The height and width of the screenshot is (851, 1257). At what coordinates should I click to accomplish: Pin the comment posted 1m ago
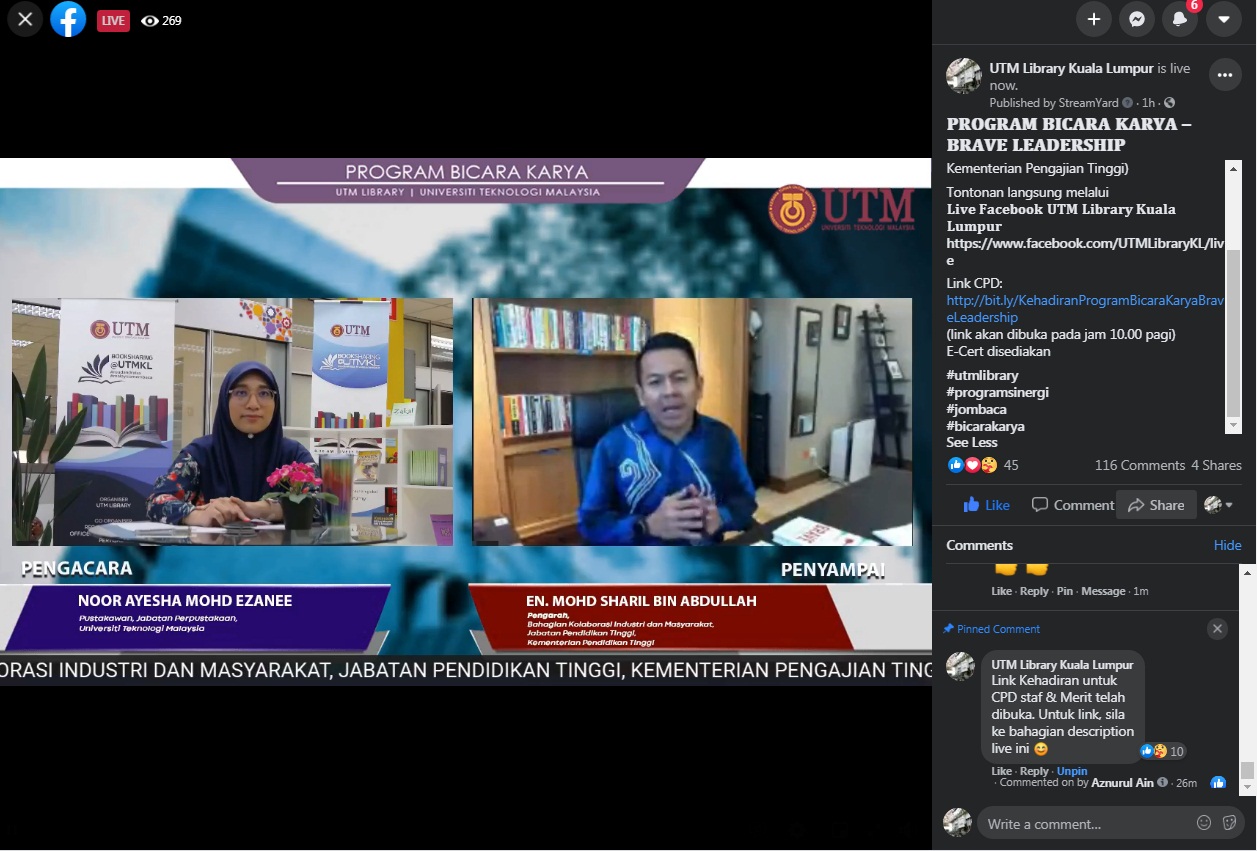tap(1064, 591)
